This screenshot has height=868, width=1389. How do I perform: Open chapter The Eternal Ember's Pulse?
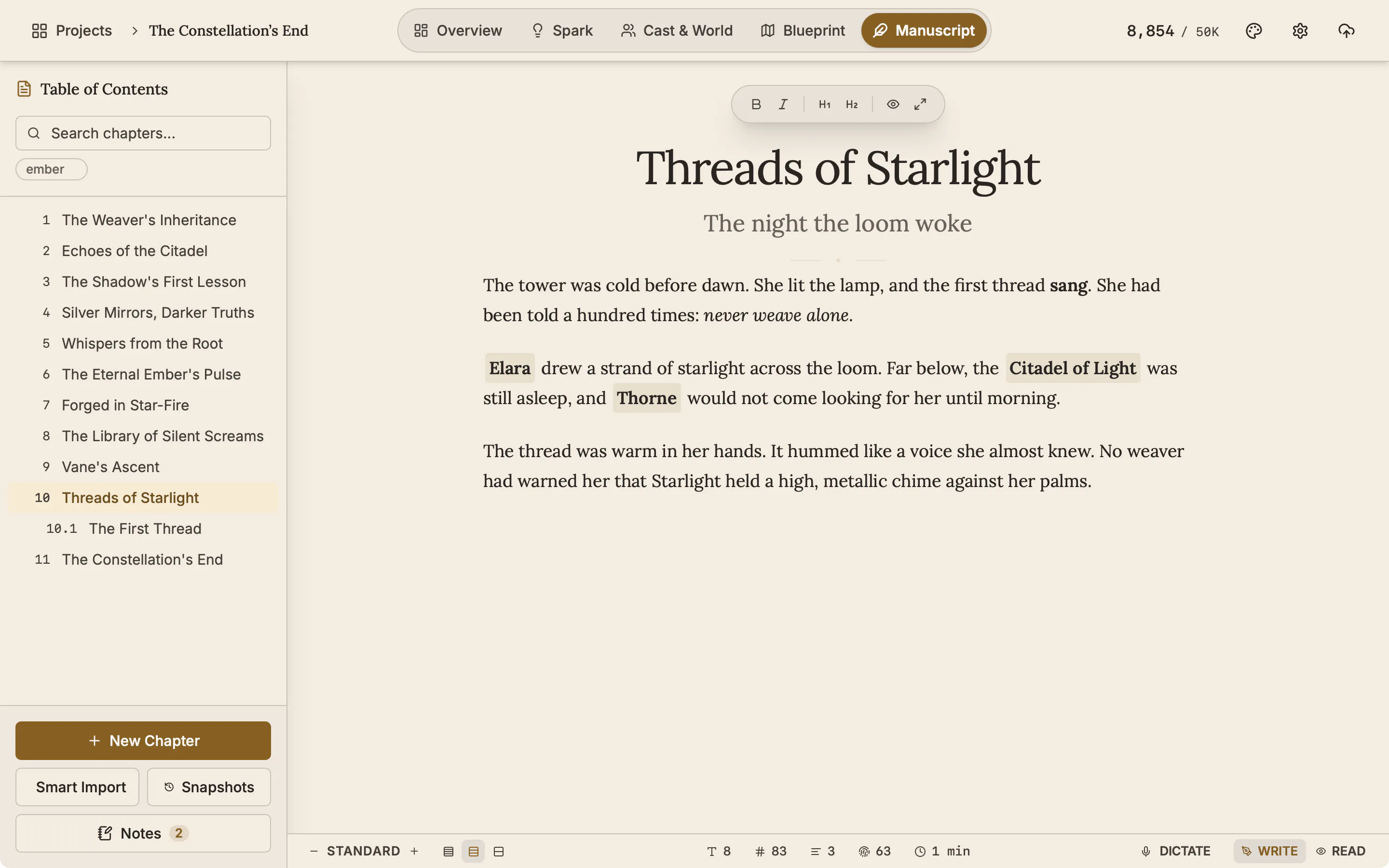pyautogui.click(x=143, y=374)
